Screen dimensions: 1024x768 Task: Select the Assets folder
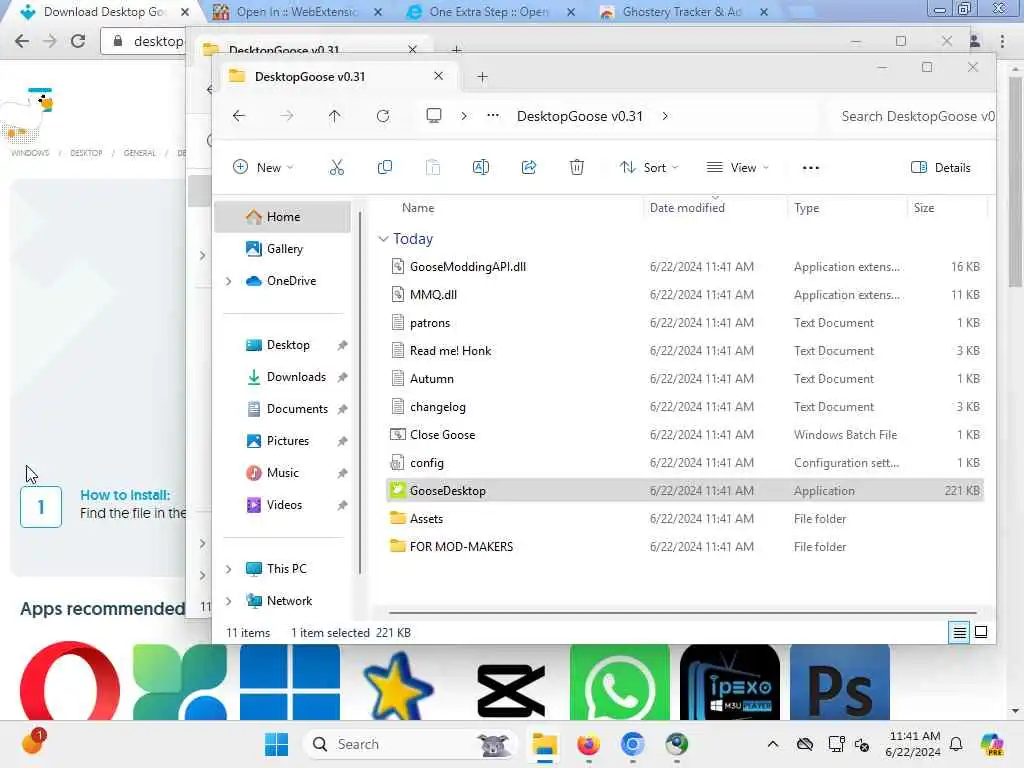click(x=684, y=519)
